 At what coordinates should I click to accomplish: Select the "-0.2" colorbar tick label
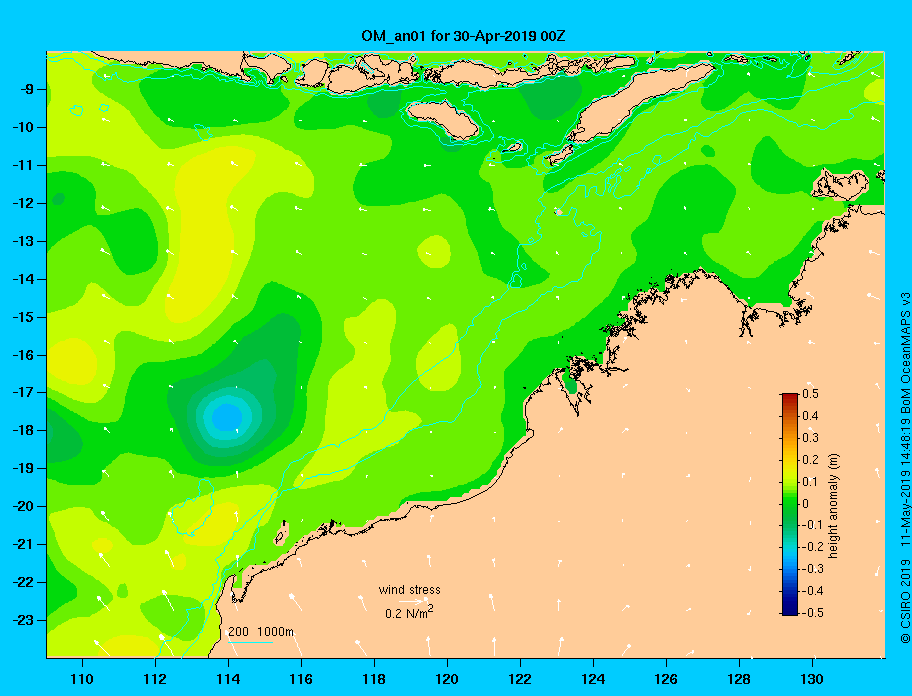[x=813, y=547]
